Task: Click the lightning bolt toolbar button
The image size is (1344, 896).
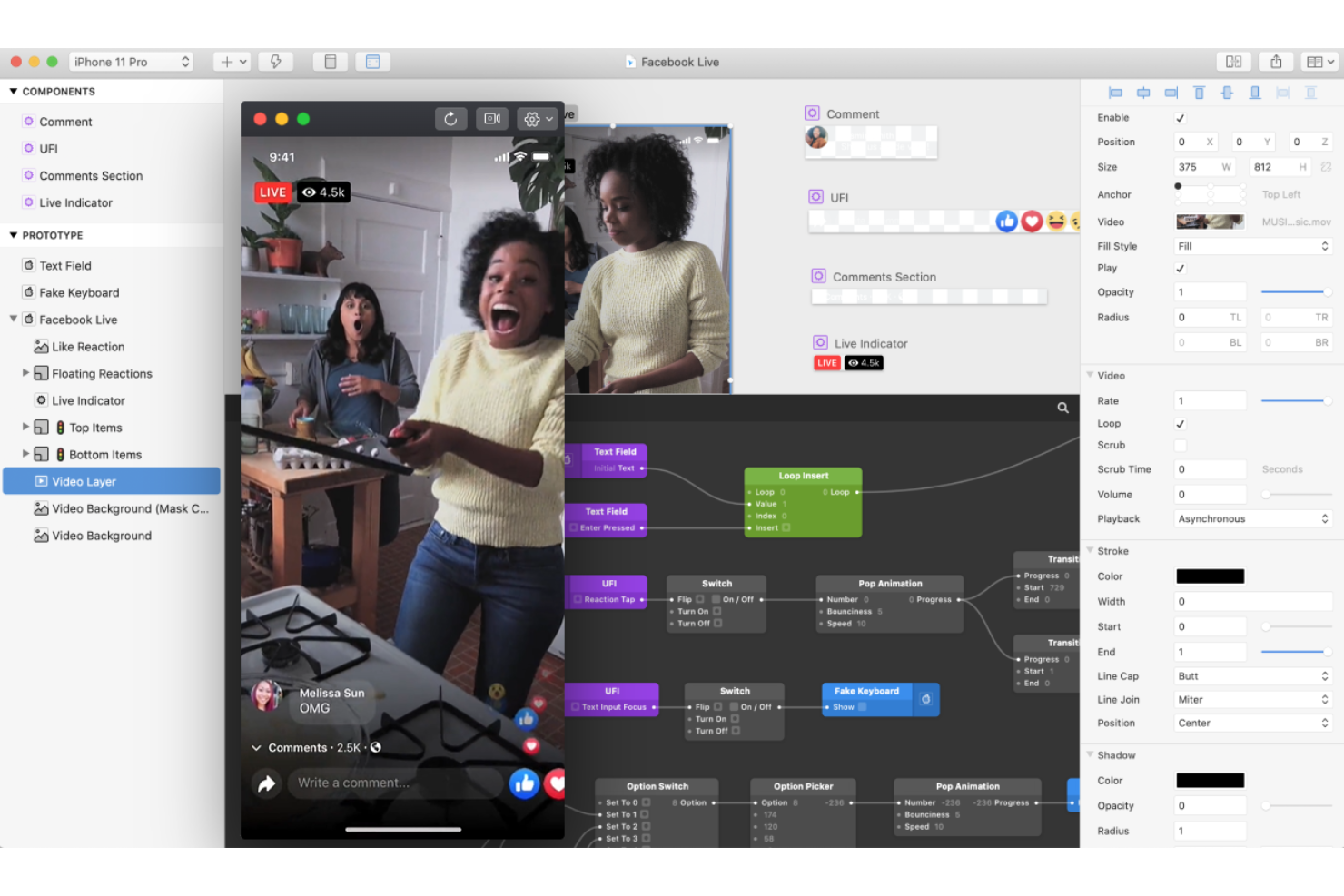Action: point(275,62)
